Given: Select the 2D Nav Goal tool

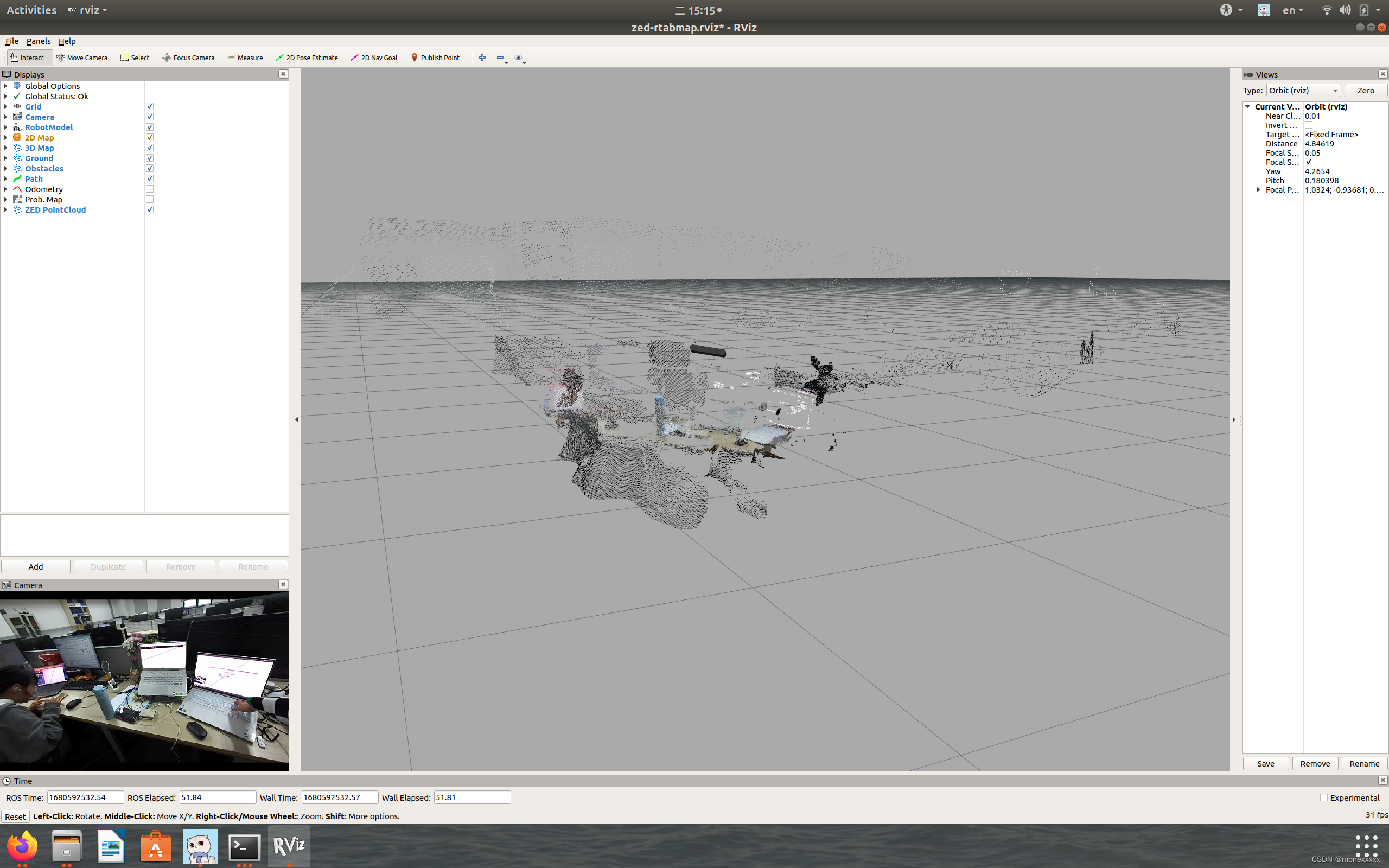Looking at the screenshot, I should pos(374,58).
